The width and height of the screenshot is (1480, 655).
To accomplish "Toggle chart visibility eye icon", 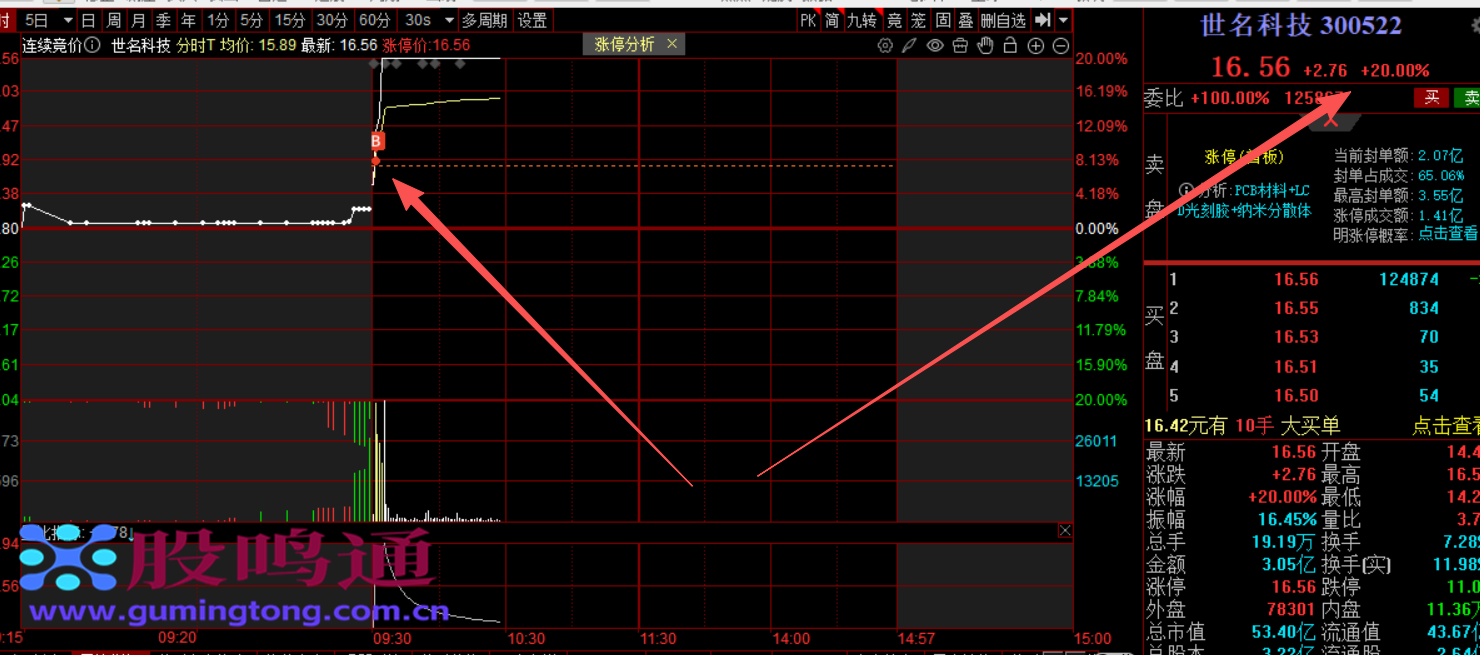I will (935, 46).
